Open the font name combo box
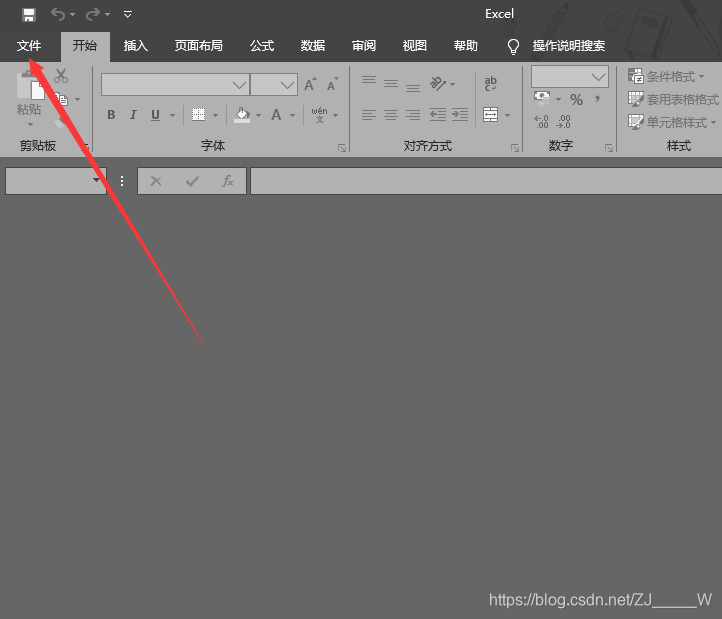 click(175, 85)
